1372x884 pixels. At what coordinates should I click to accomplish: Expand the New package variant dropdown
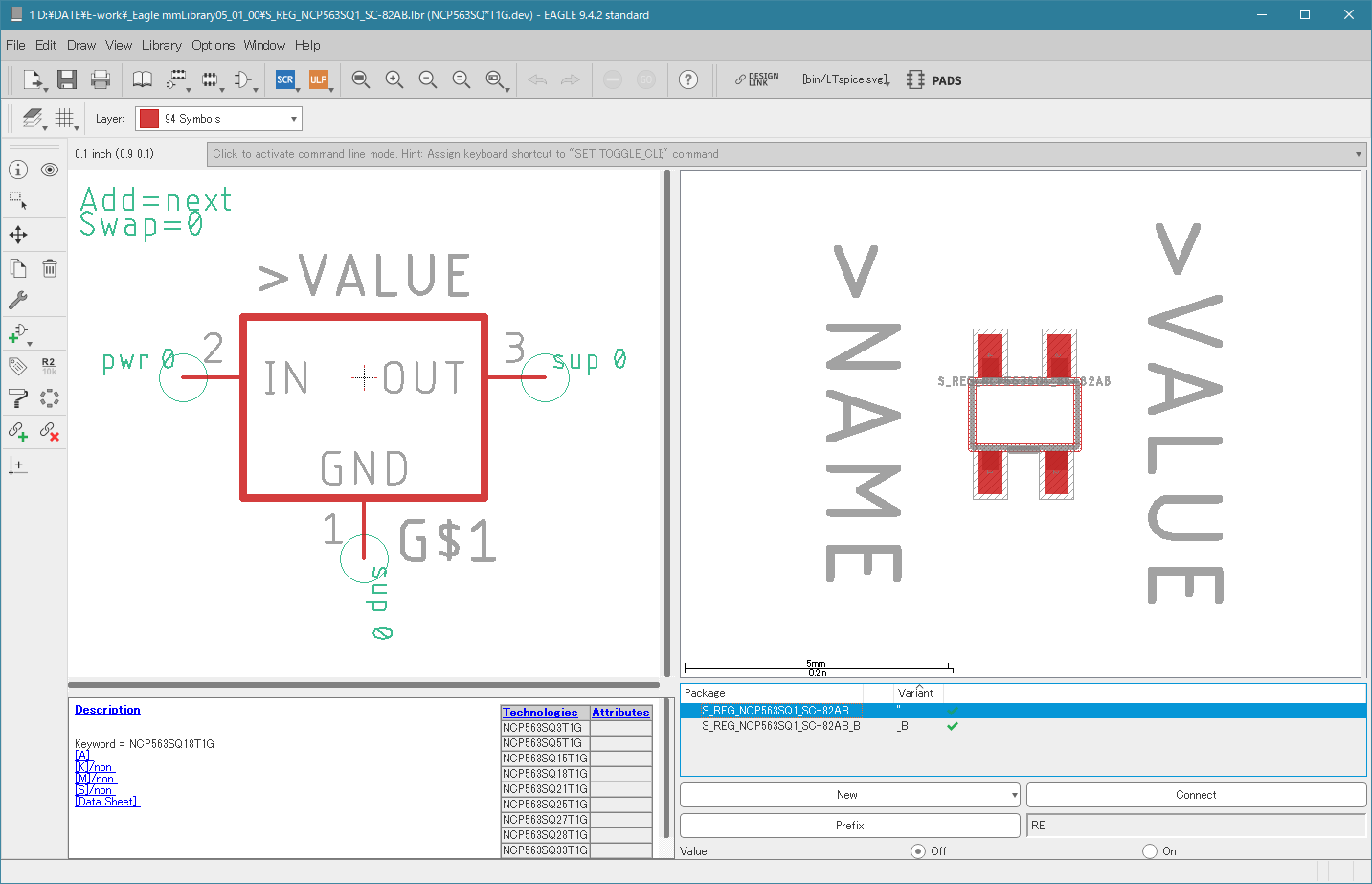pyautogui.click(x=1015, y=795)
